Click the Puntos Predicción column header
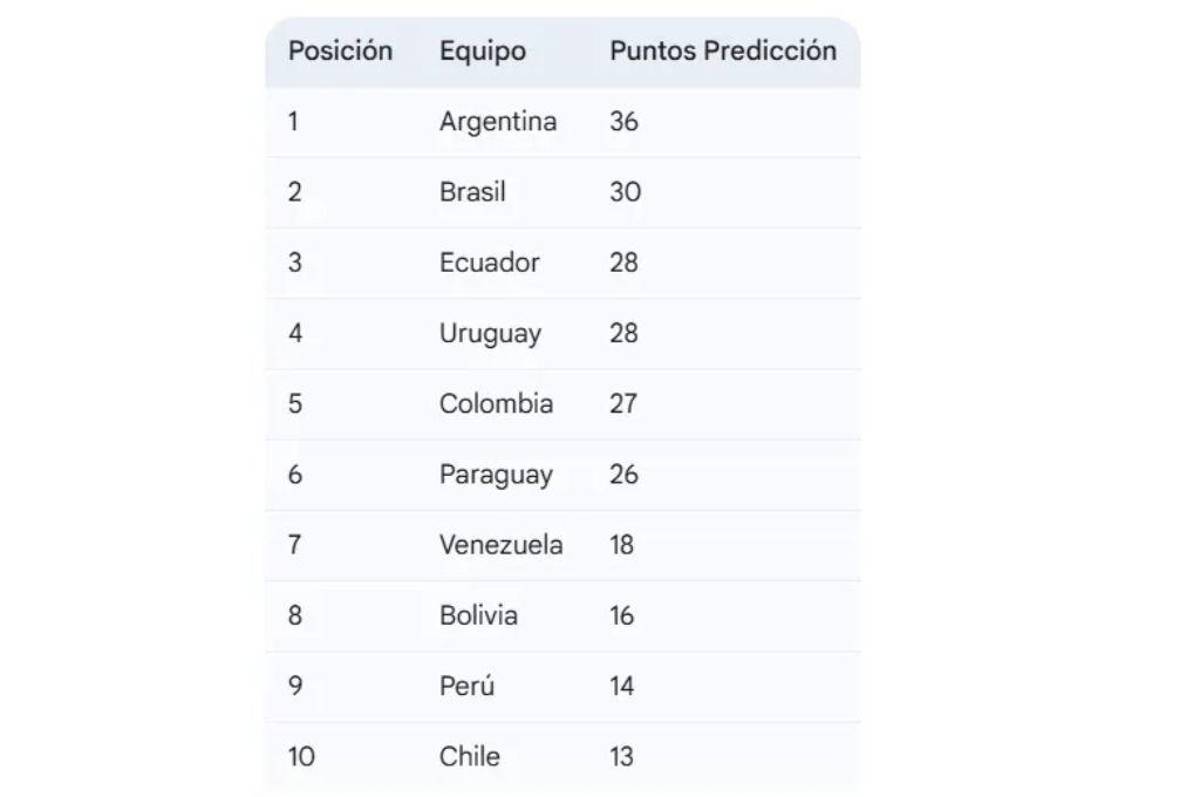Viewport: 1200px width, 797px height. click(x=723, y=51)
